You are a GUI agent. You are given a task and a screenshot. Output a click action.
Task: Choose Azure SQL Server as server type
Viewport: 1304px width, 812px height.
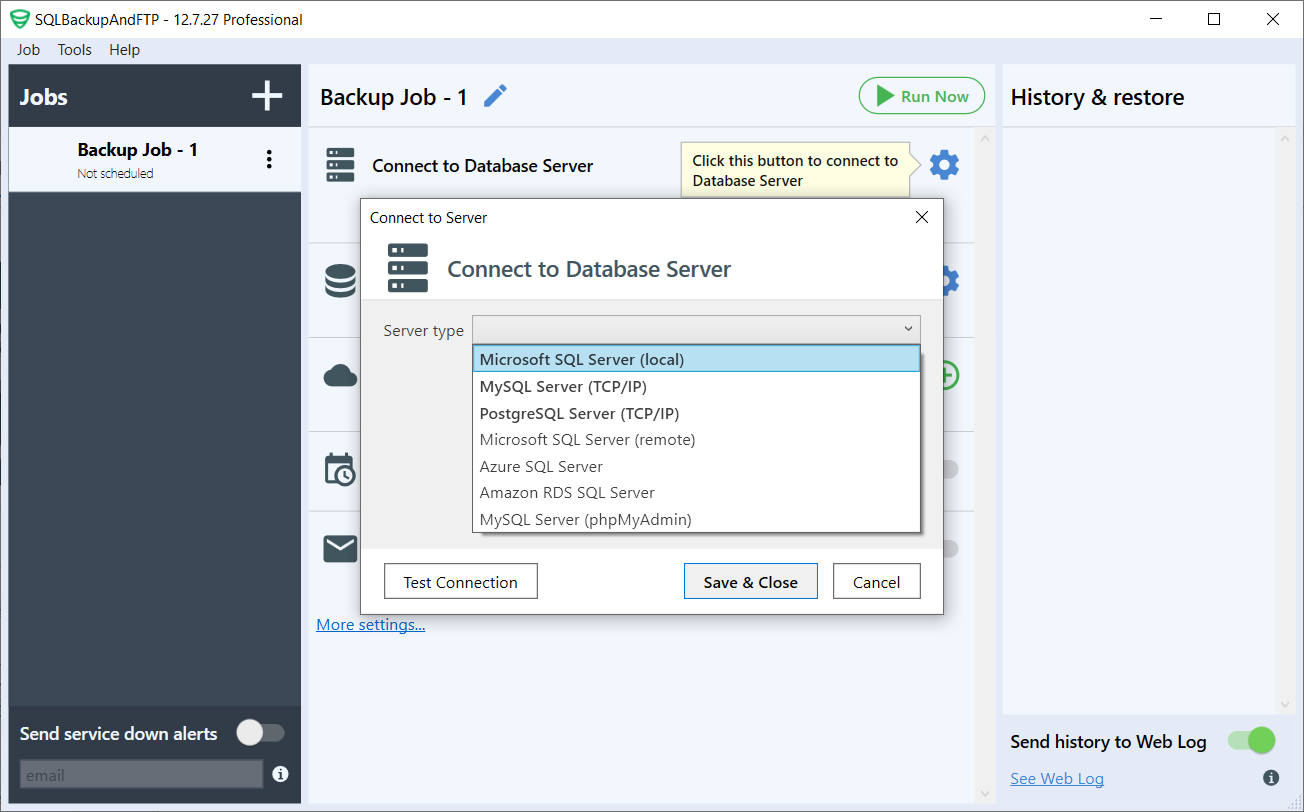pyautogui.click(x=540, y=466)
